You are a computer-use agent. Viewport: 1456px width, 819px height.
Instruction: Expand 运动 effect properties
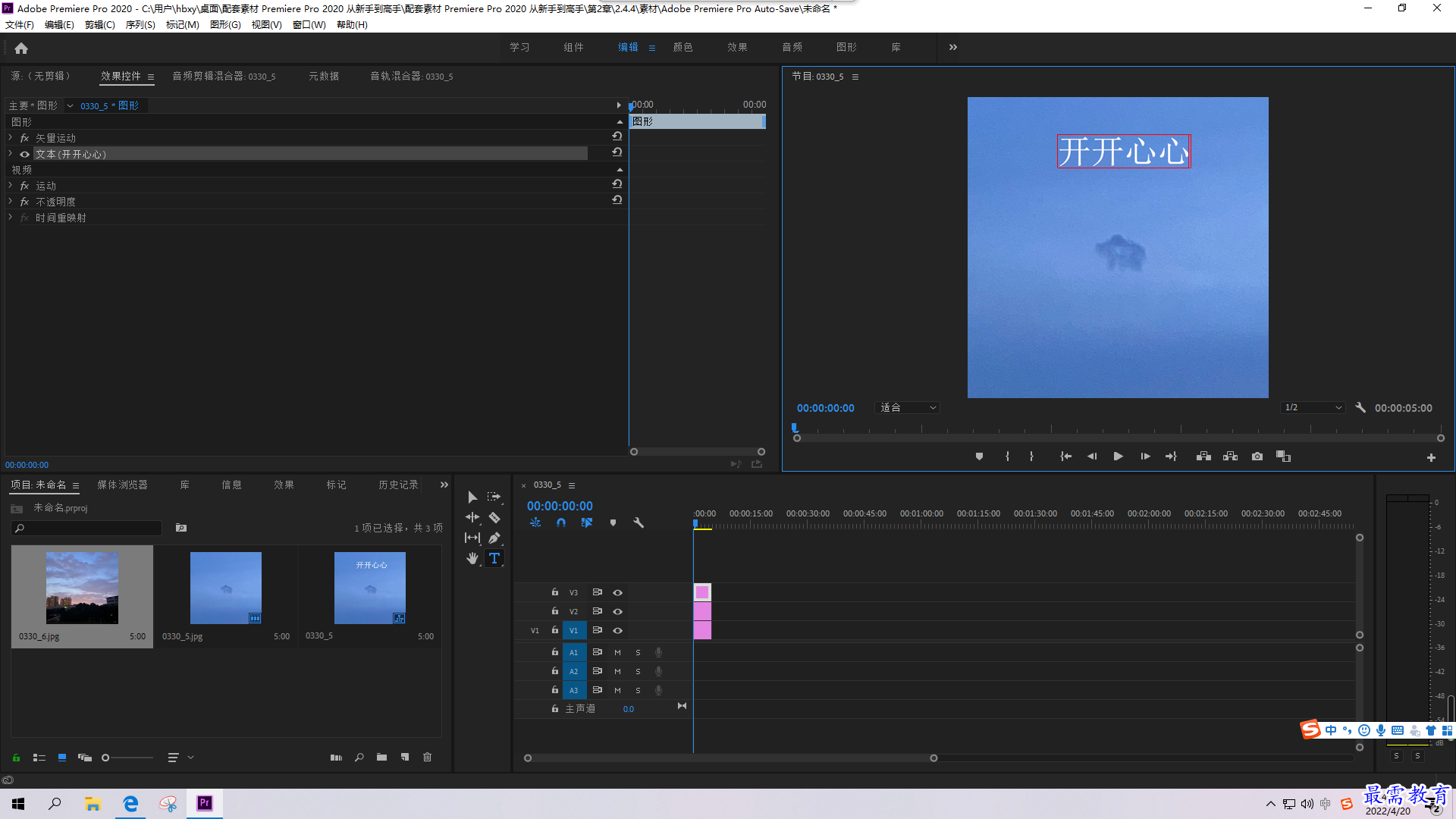[x=10, y=186]
